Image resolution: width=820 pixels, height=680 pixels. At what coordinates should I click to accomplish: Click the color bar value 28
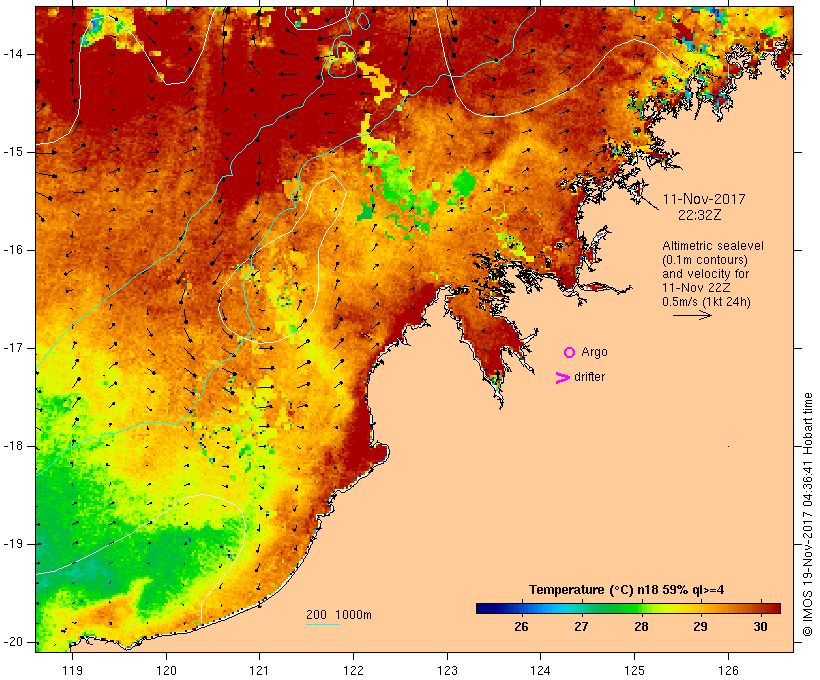[641, 627]
